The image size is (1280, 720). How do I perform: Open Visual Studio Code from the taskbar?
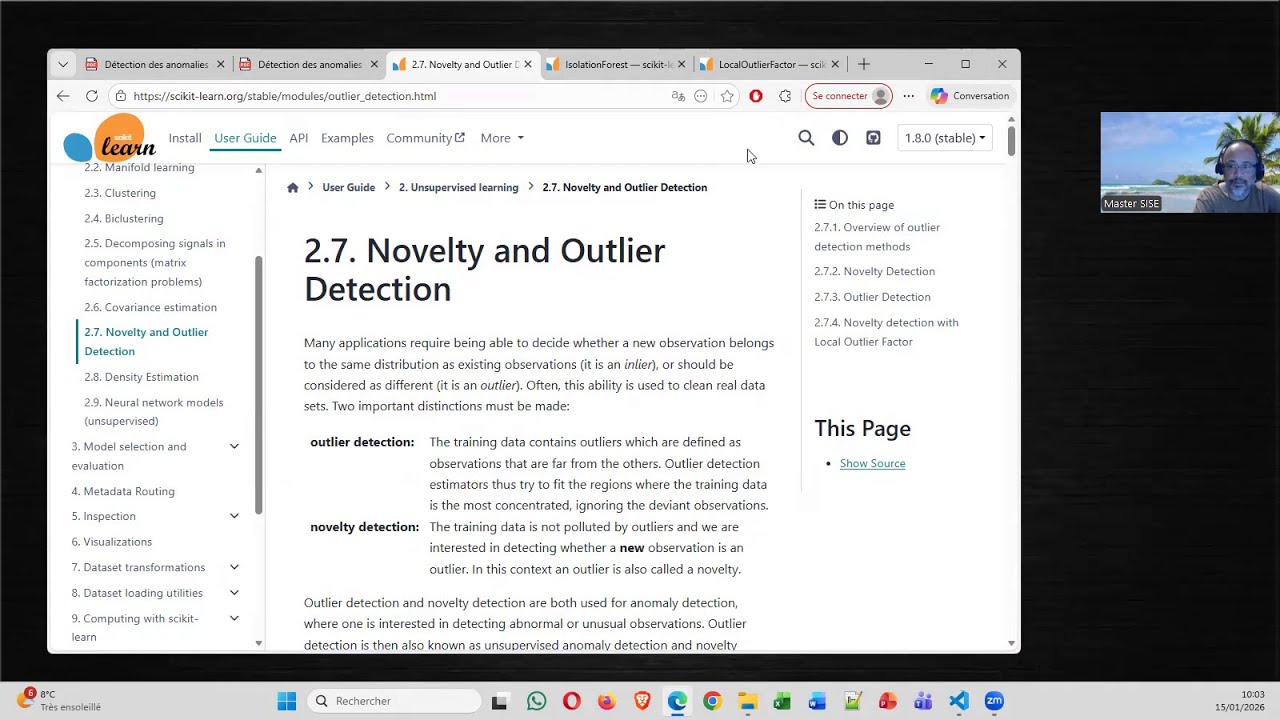(x=959, y=701)
